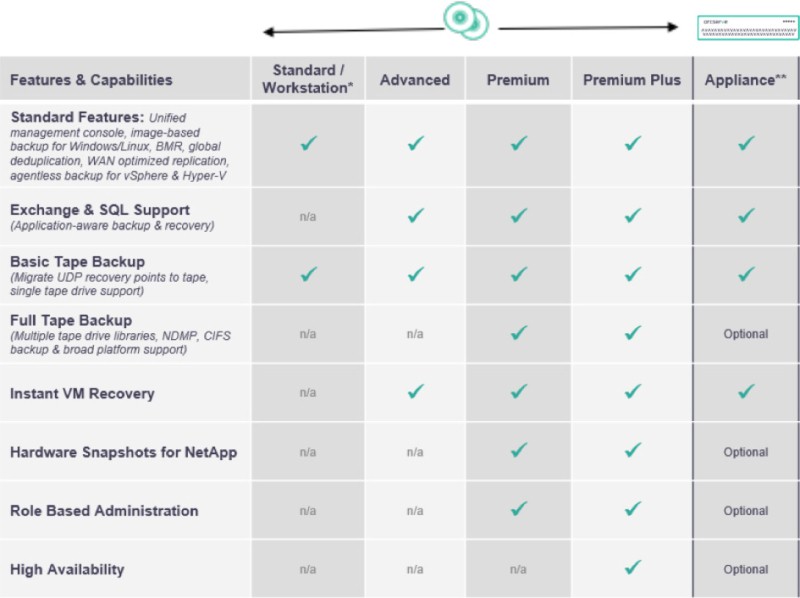800x598 pixels.
Task: Click the Instant VM Recovery row label
Action: tap(82, 394)
